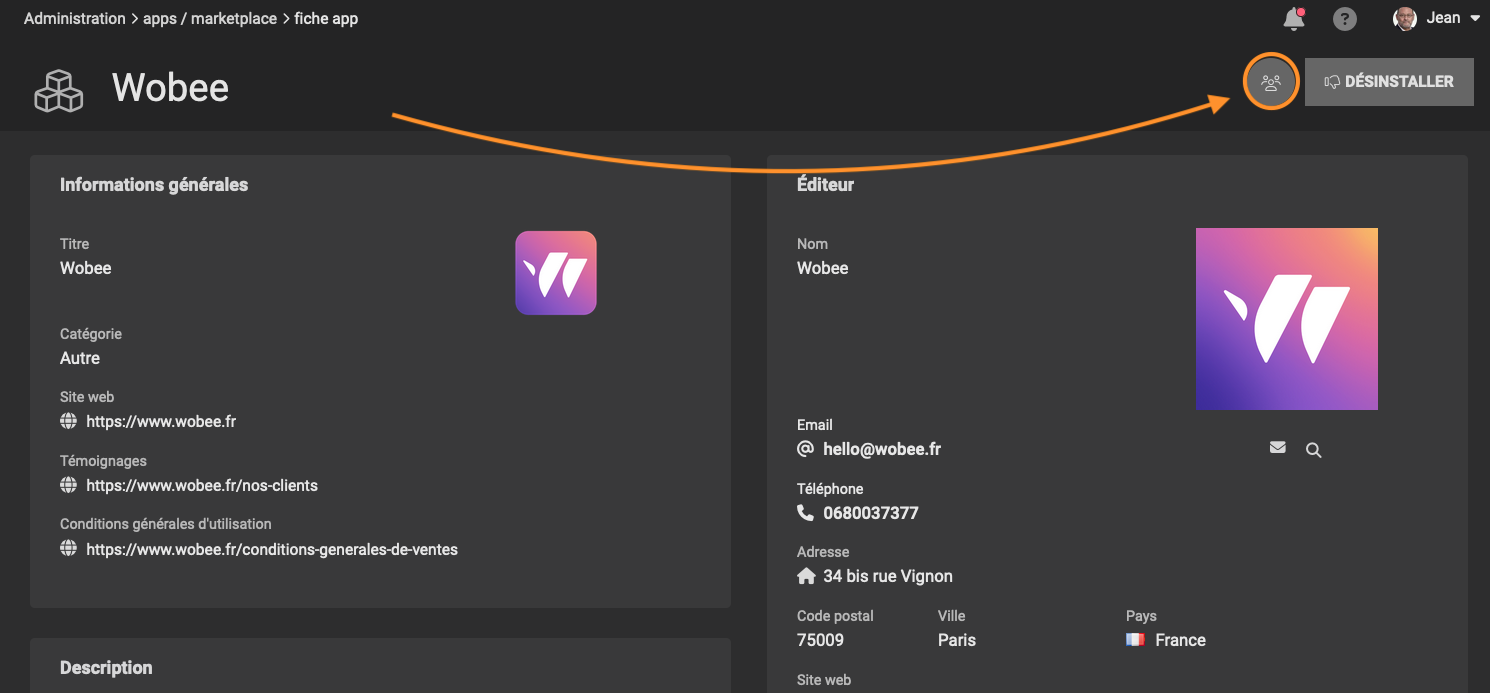Click the magnifier icon under editor logo
This screenshot has height=693, width=1490.
coord(1313,450)
